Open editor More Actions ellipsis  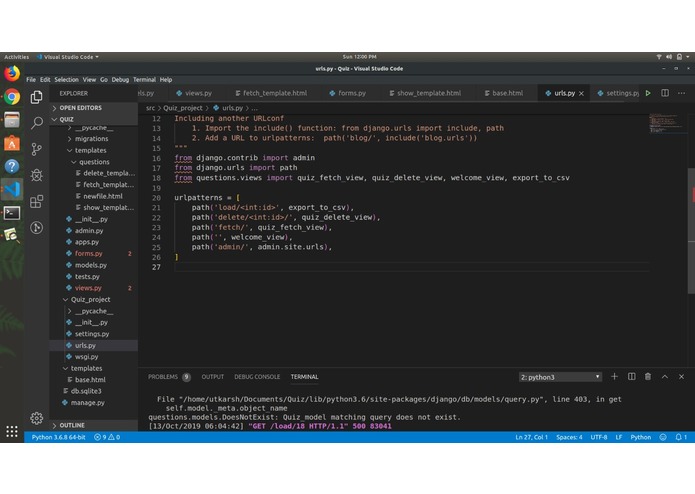tap(682, 93)
